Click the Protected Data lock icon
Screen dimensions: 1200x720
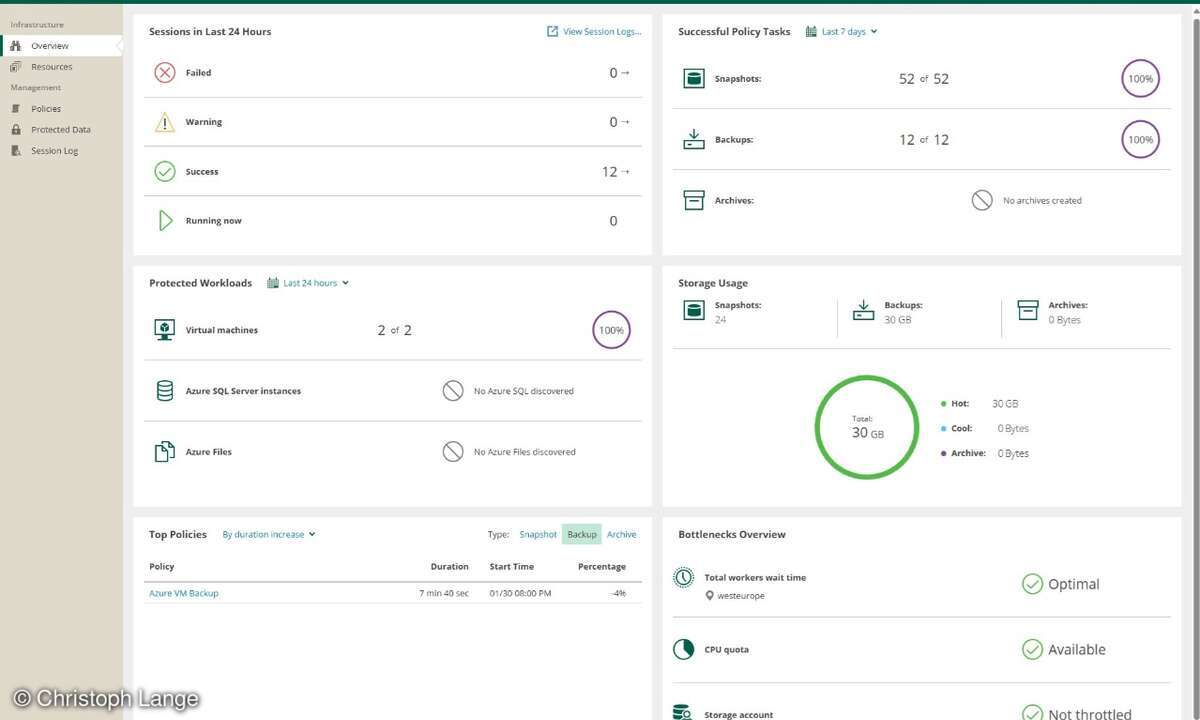pos(16,130)
